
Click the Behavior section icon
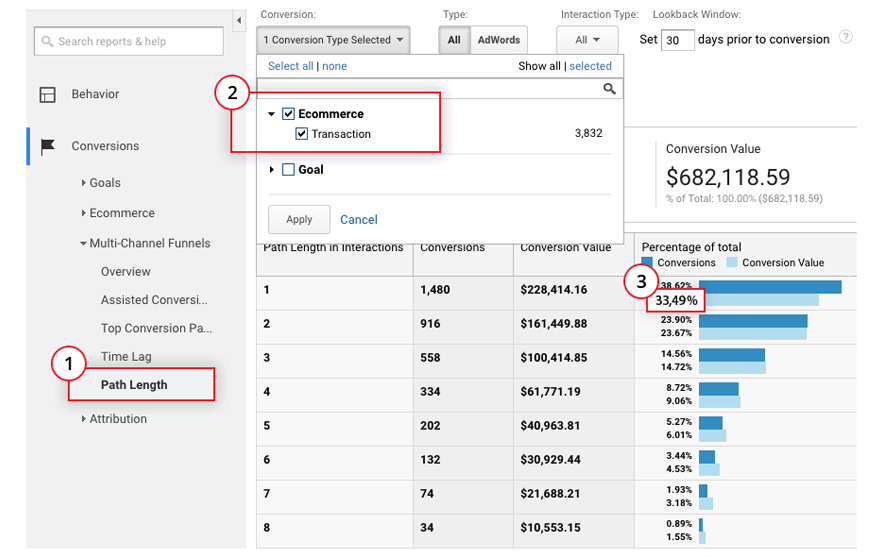coord(47,95)
